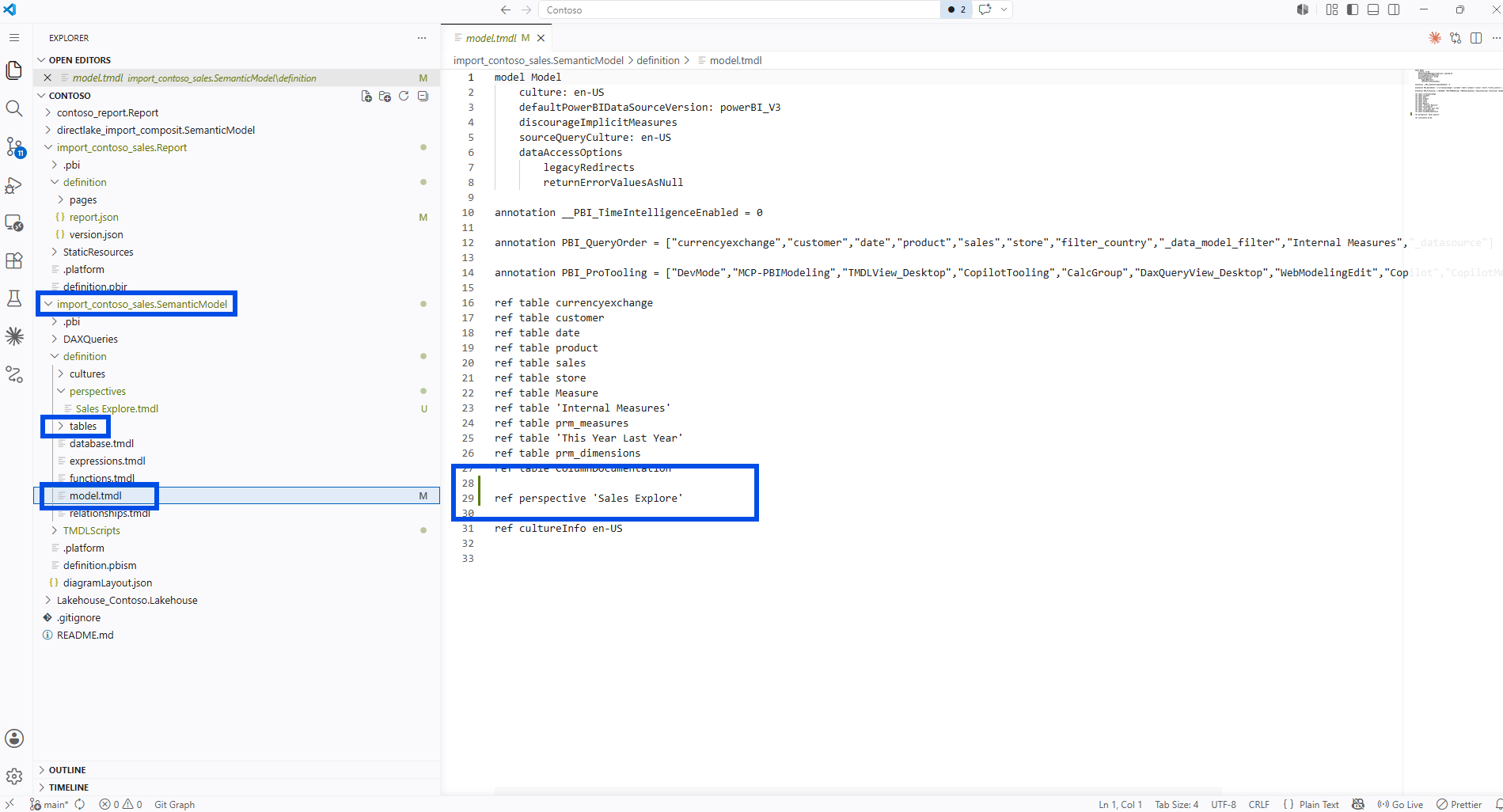
Task: Open application hamburger menu
Action: point(14,38)
